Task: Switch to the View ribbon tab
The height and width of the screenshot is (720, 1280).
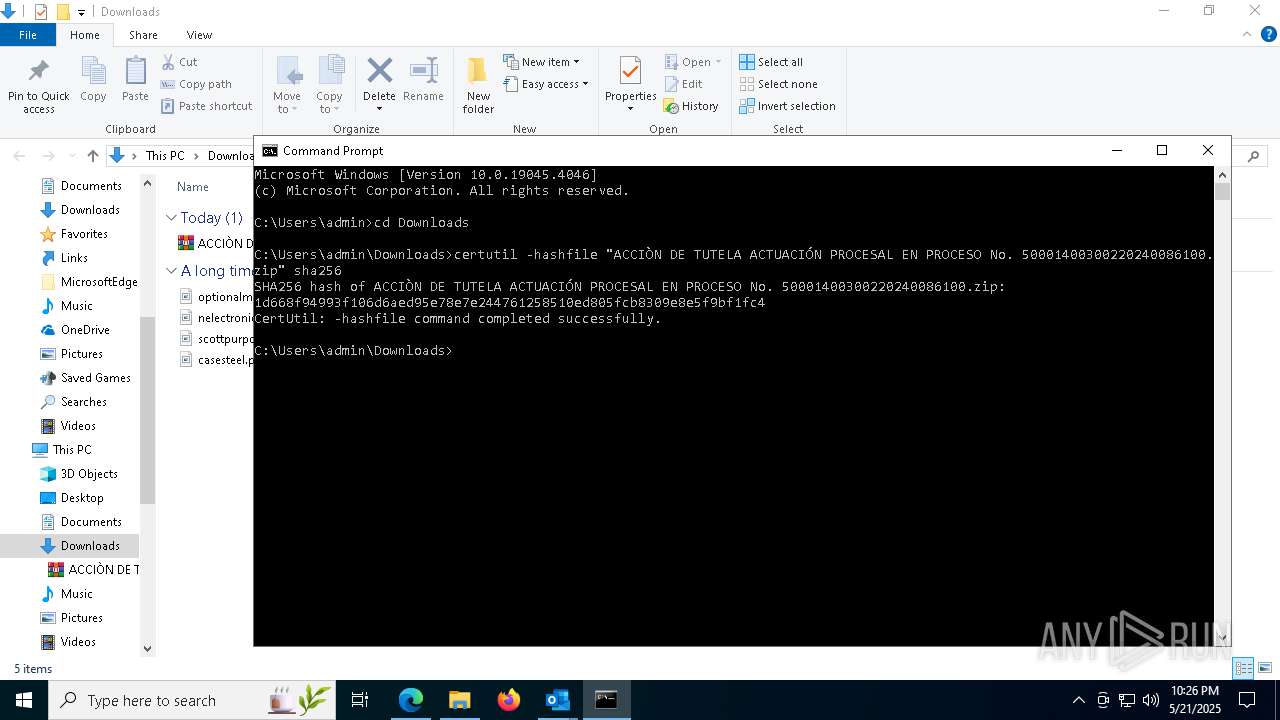Action: pyautogui.click(x=199, y=35)
